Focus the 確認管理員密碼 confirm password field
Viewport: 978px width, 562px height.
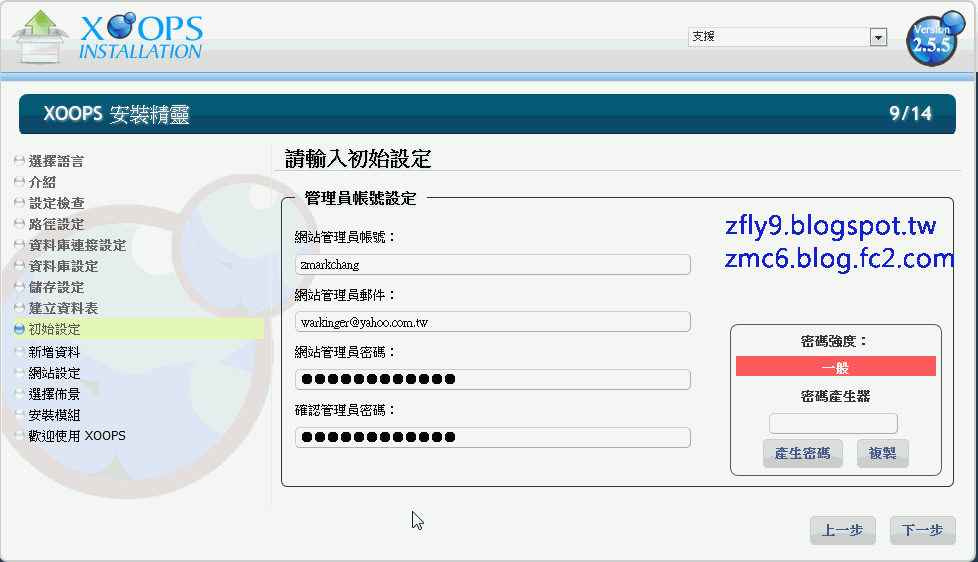tap(493, 437)
